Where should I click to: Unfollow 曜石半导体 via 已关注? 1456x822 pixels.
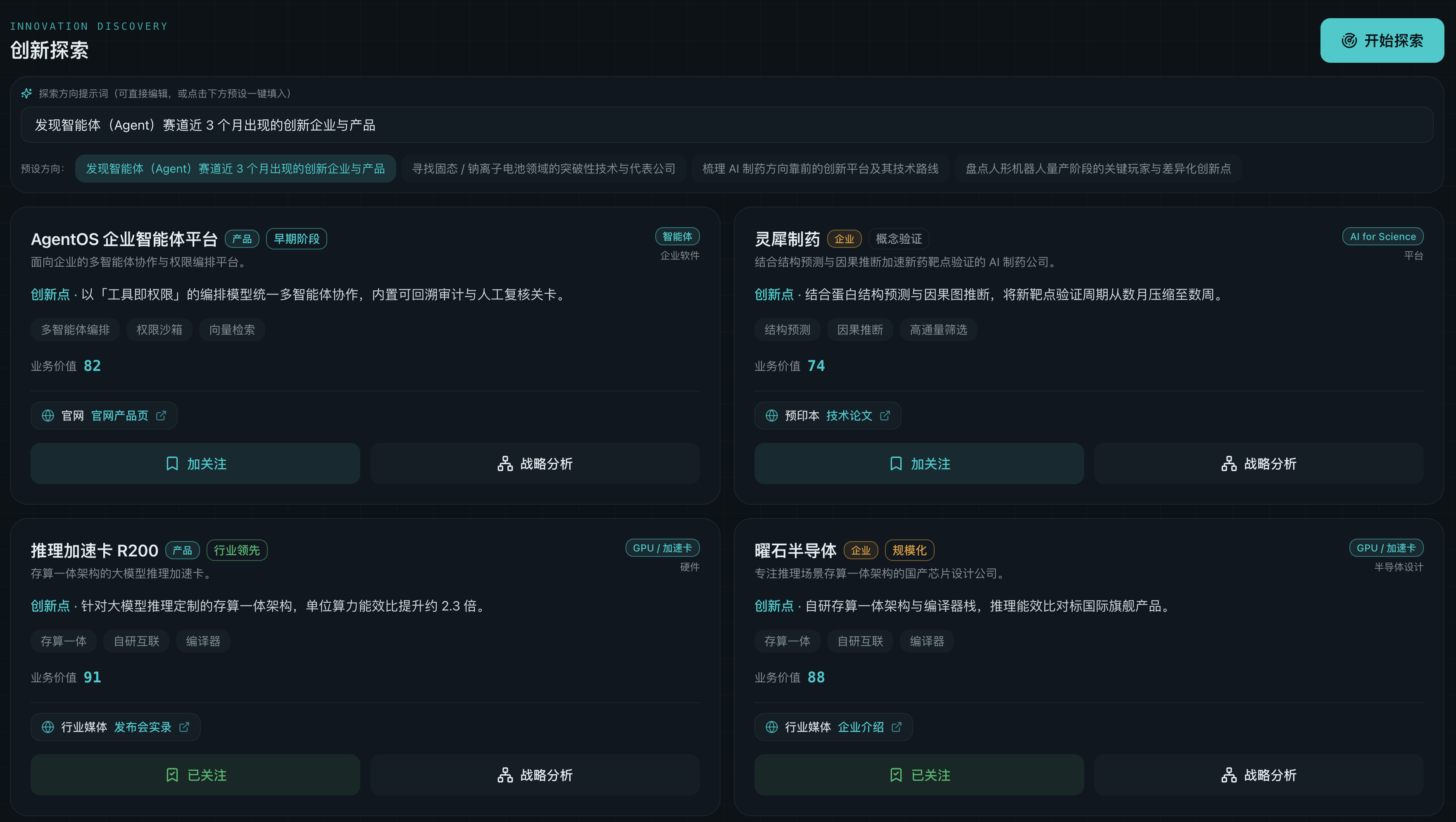coord(919,774)
